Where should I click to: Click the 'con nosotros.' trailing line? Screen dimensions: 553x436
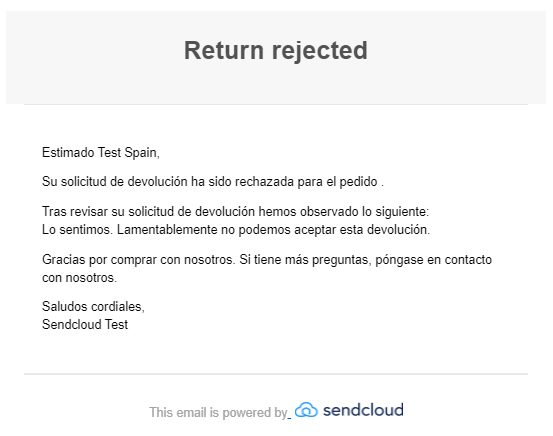pos(79,278)
